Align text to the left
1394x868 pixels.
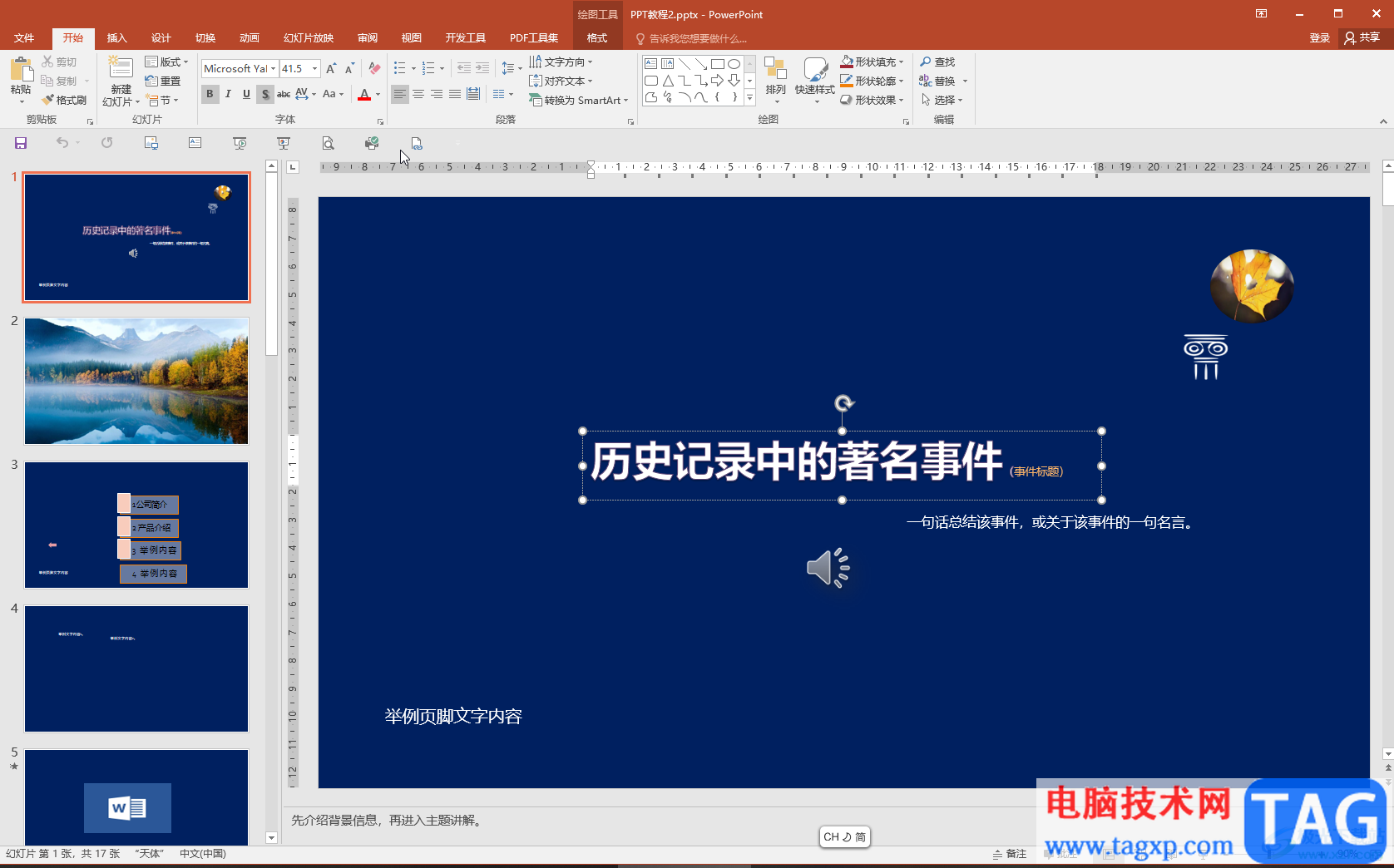400,94
